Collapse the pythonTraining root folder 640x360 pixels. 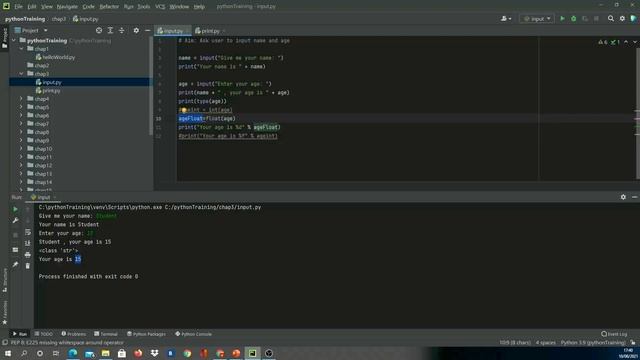pyautogui.click(x=15, y=40)
